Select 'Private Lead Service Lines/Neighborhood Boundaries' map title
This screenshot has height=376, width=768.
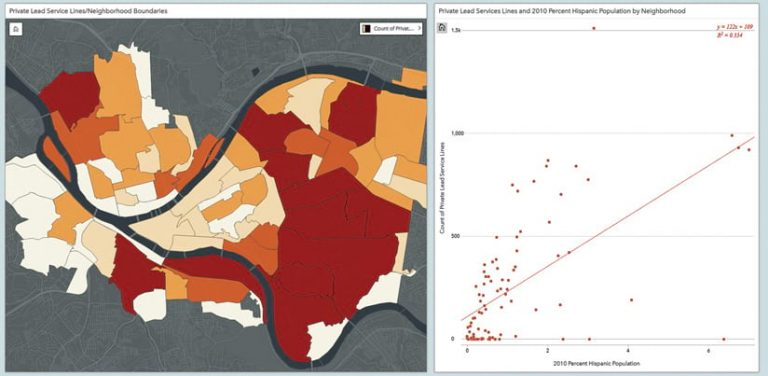pyautogui.click(x=89, y=11)
